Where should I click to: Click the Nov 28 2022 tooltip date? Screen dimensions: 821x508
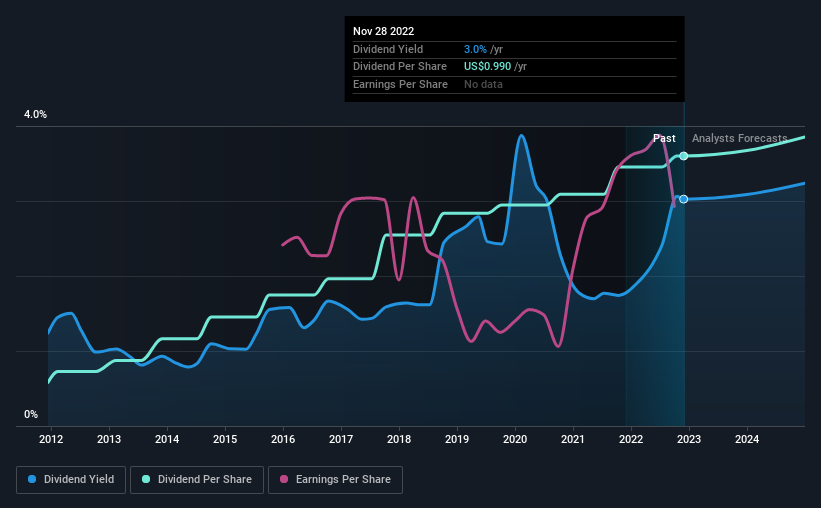coord(383,31)
